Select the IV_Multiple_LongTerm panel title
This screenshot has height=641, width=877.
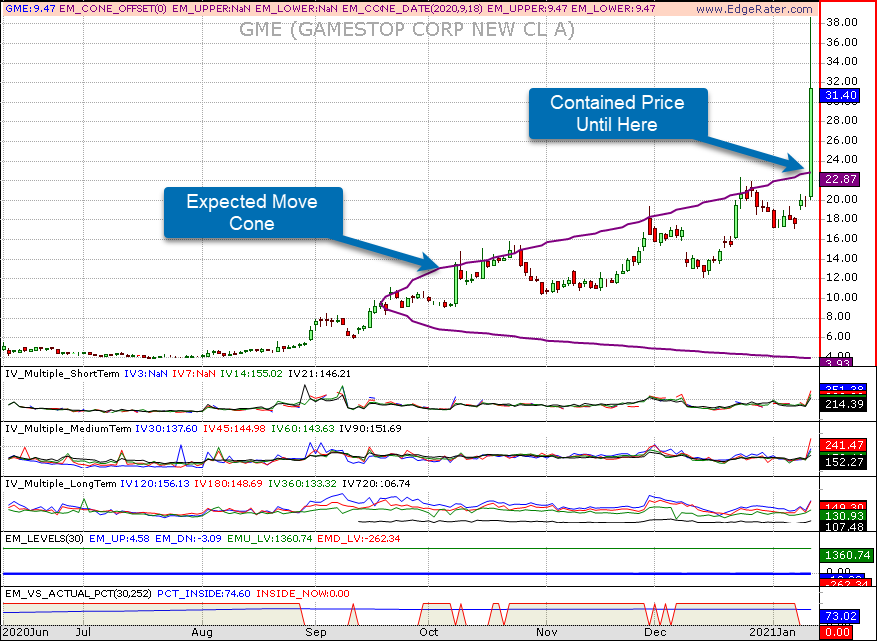coord(60,484)
